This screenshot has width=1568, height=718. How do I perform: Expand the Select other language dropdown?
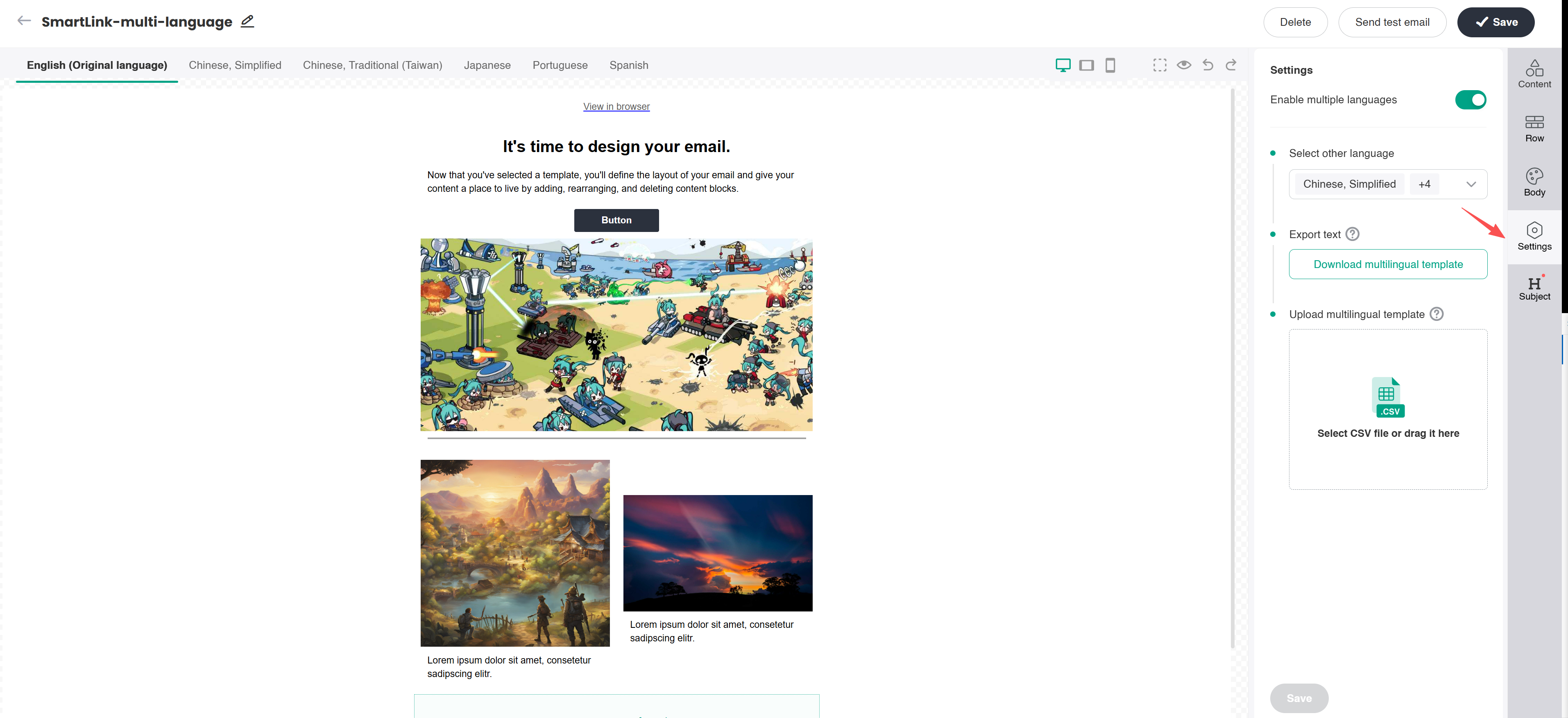(x=1471, y=184)
